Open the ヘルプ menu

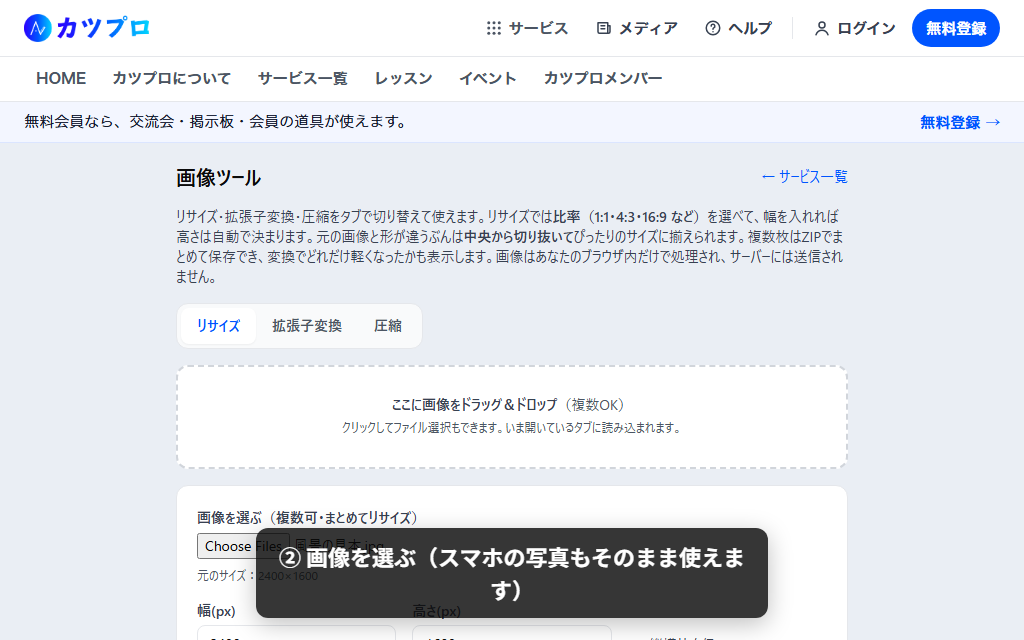(x=738, y=28)
